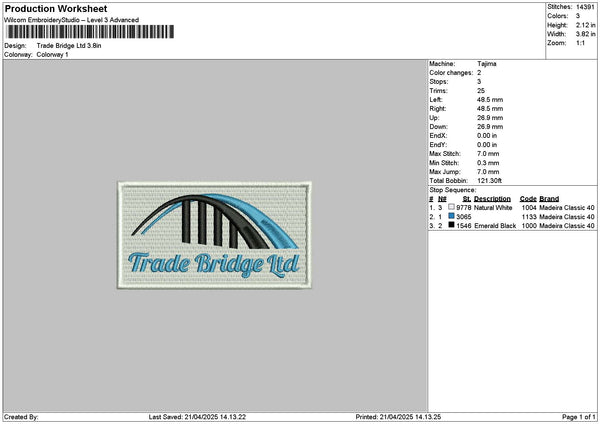Click the Min Stitch value 0.3 mm
This screenshot has width=600, height=424.
pyautogui.click(x=488, y=163)
